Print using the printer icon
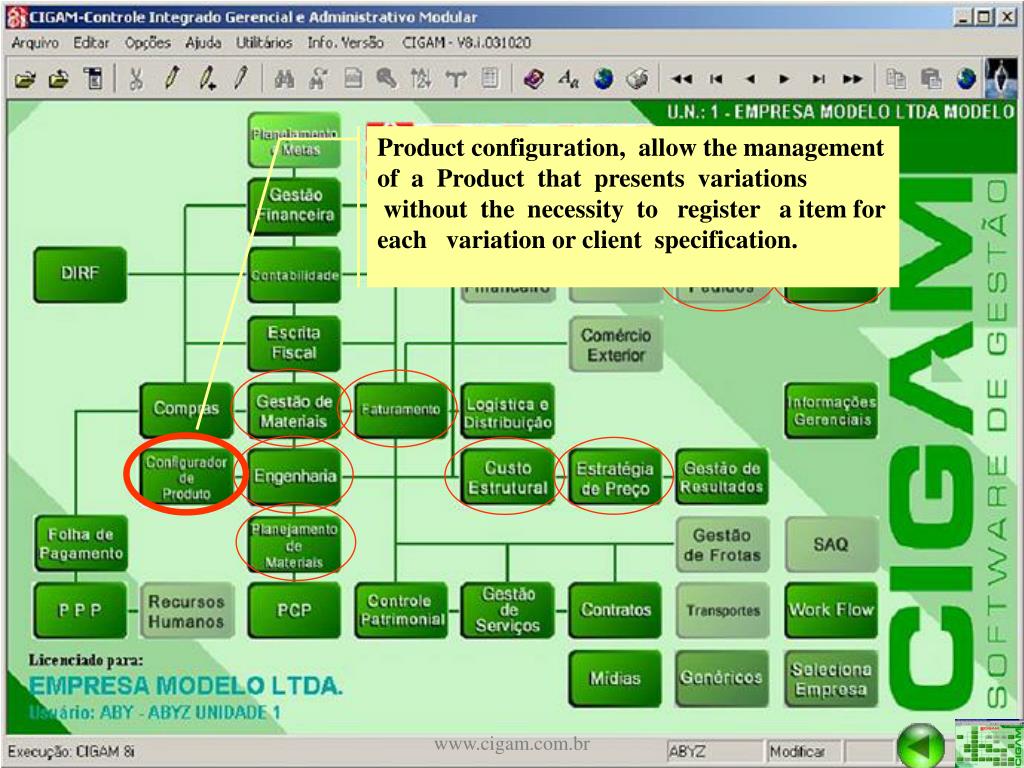The height and width of the screenshot is (768, 1024). [635, 79]
